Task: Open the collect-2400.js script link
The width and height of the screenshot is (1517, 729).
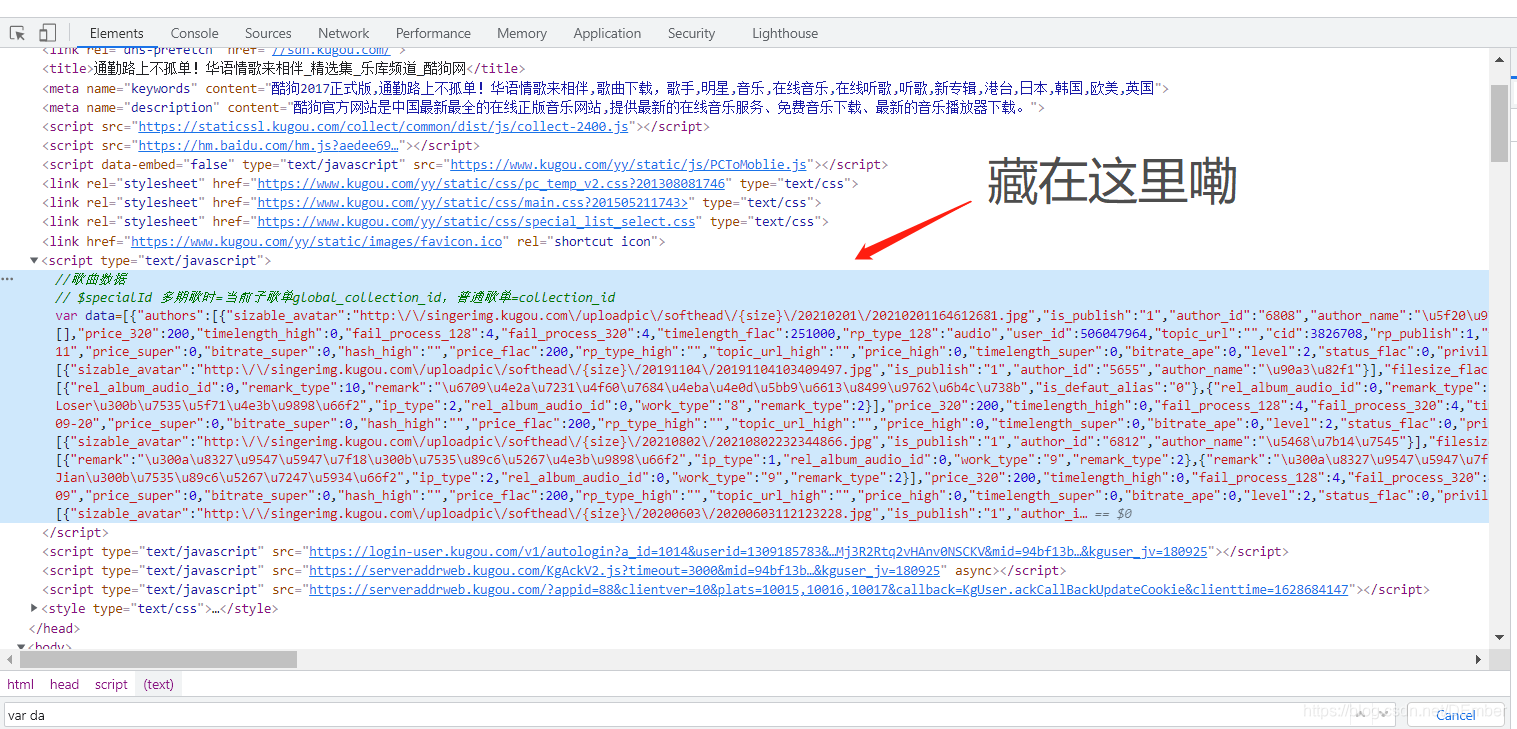Action: click(384, 127)
